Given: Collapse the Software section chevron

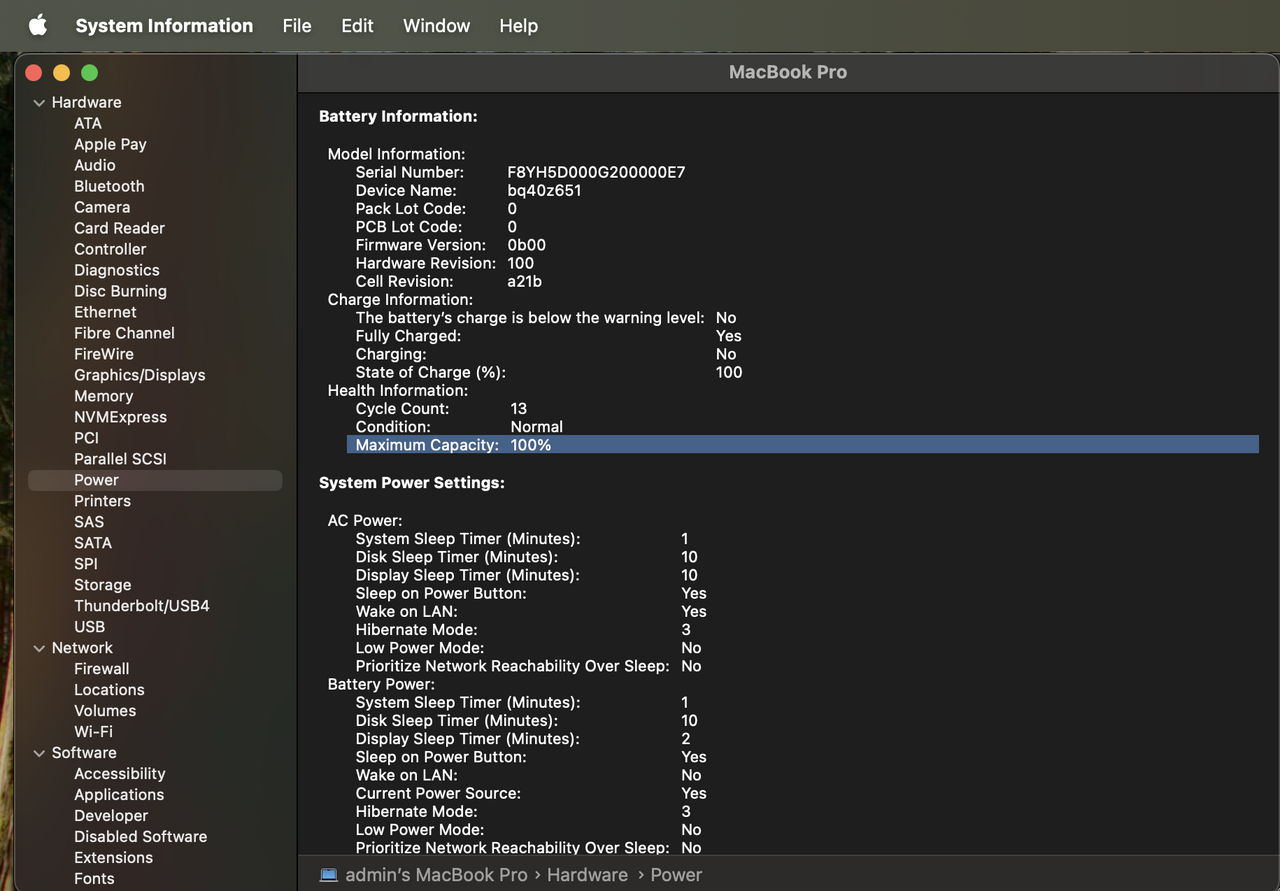Looking at the screenshot, I should [39, 754].
